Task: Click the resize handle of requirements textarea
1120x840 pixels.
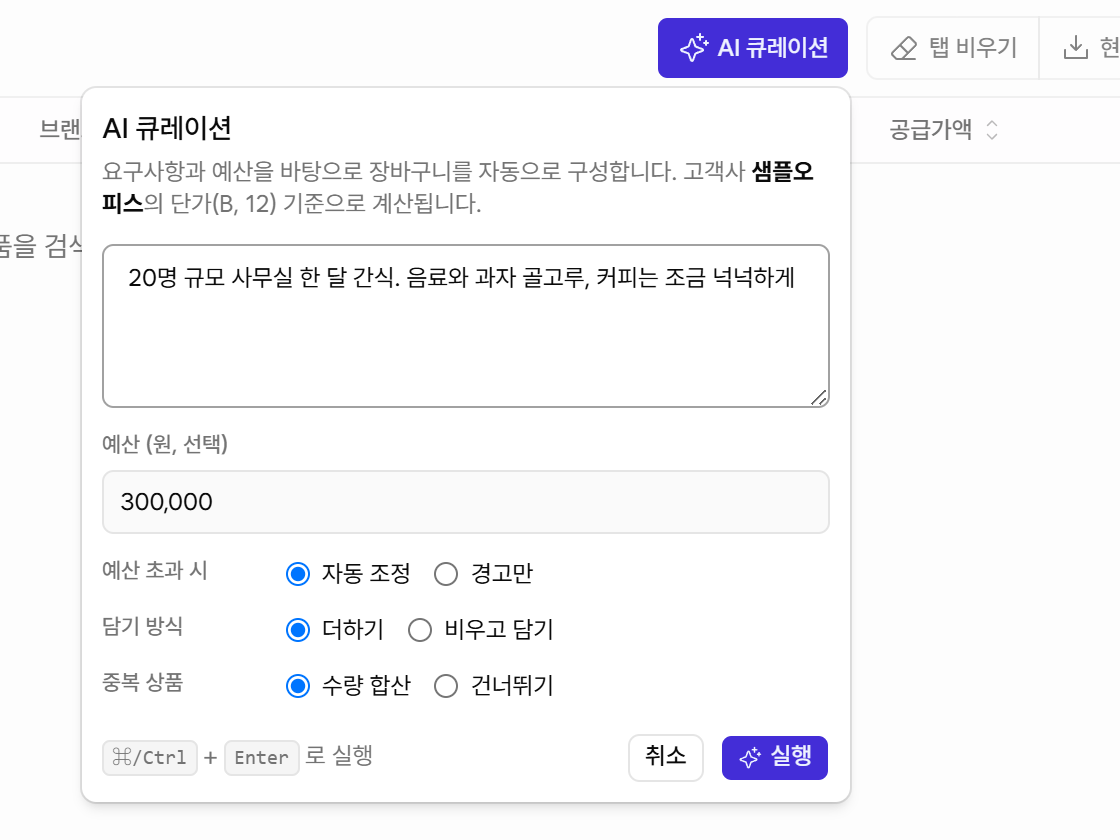Action: pos(819,397)
